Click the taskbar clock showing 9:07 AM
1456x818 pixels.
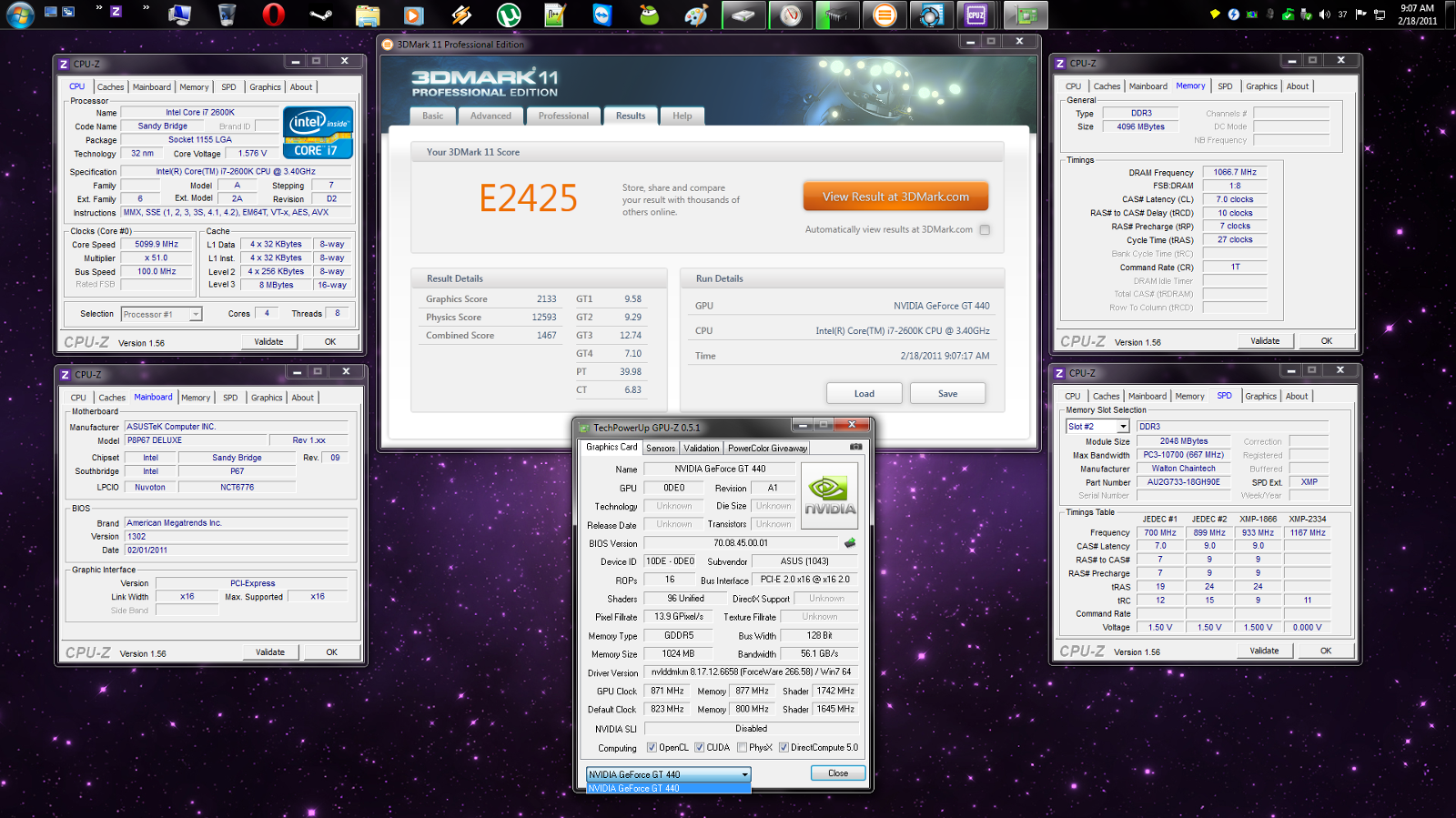tap(1417, 14)
